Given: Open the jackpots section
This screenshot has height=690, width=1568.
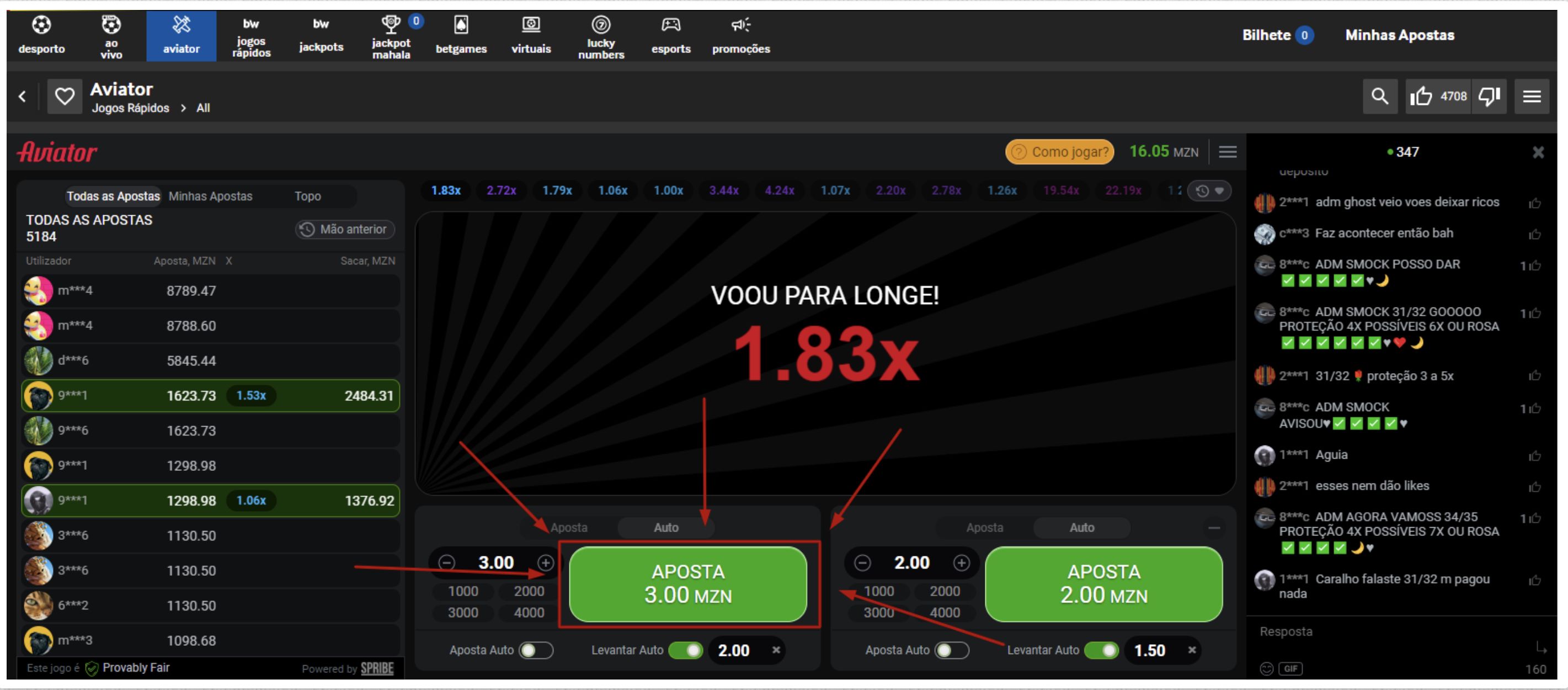Looking at the screenshot, I should click(x=321, y=35).
